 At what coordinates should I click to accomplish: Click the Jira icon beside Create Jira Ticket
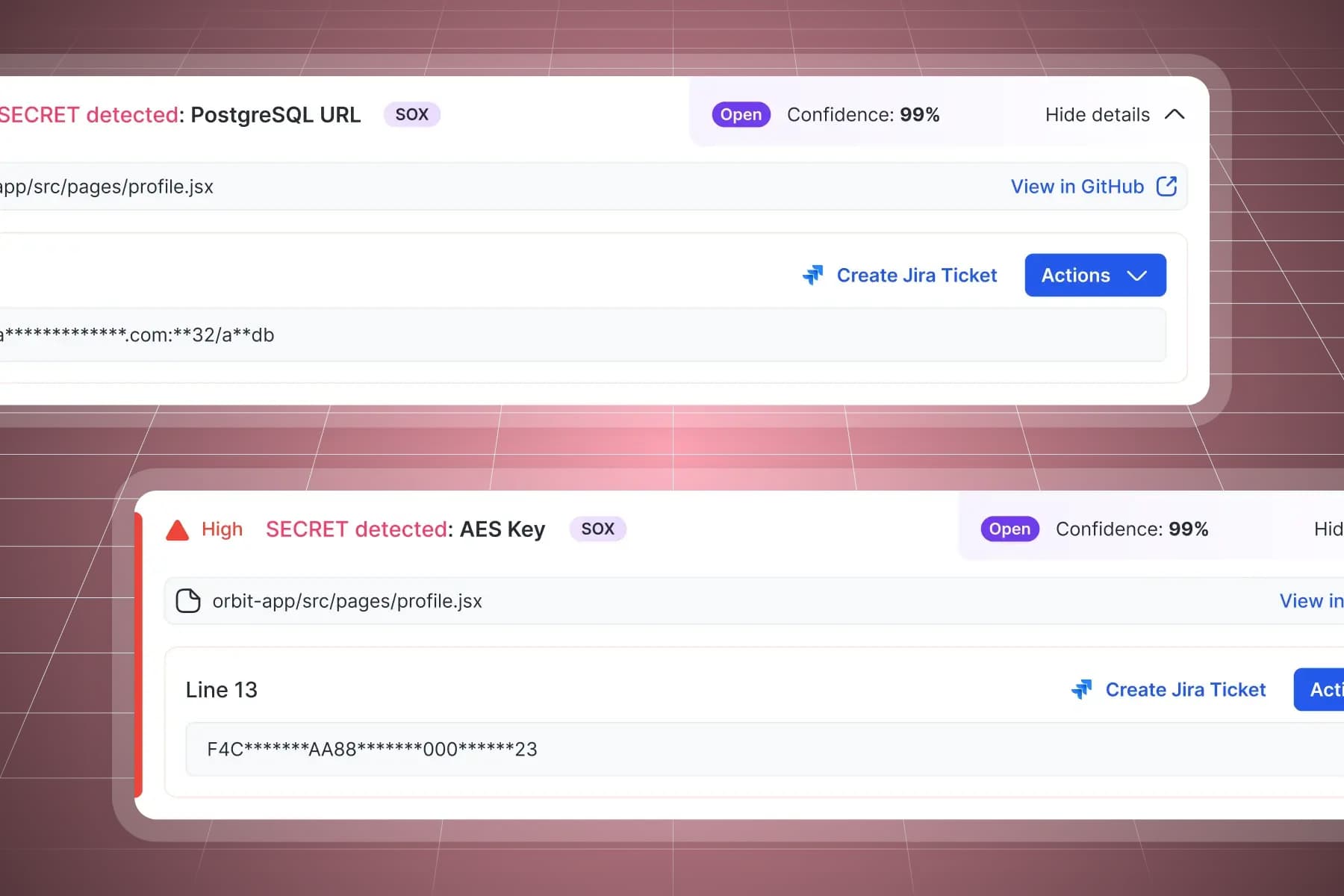813,275
